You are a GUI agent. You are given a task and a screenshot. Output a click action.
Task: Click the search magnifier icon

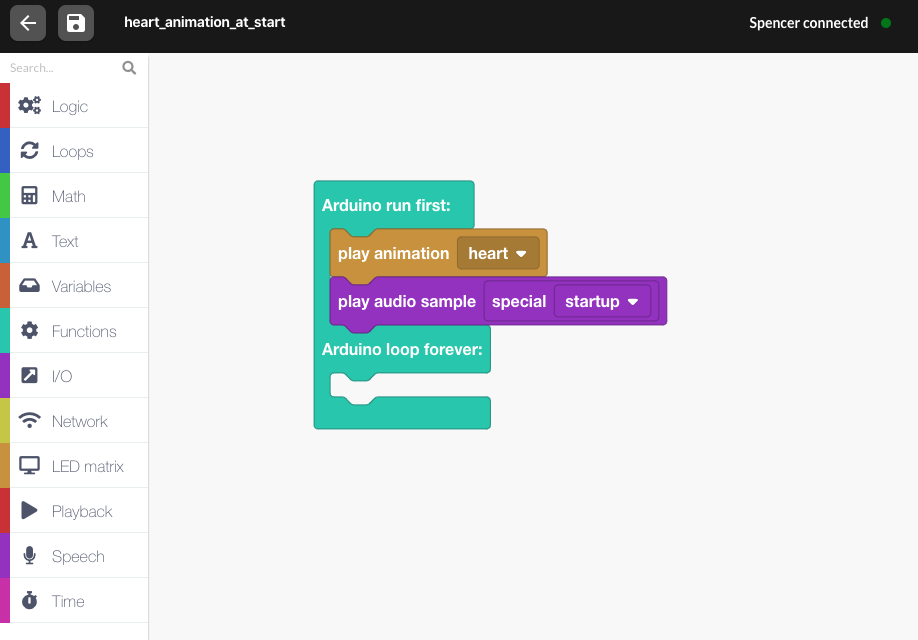pyautogui.click(x=129, y=68)
